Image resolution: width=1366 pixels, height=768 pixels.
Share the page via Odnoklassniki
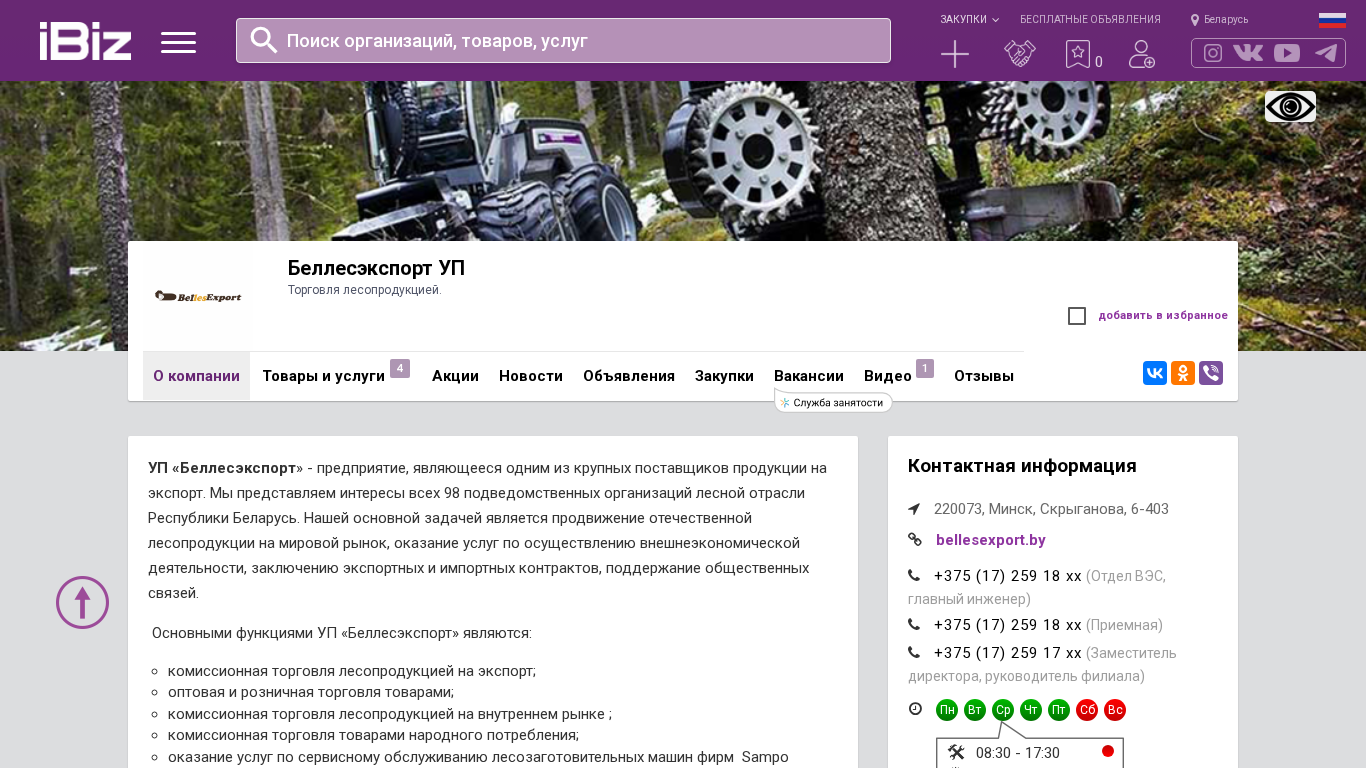click(x=1183, y=373)
